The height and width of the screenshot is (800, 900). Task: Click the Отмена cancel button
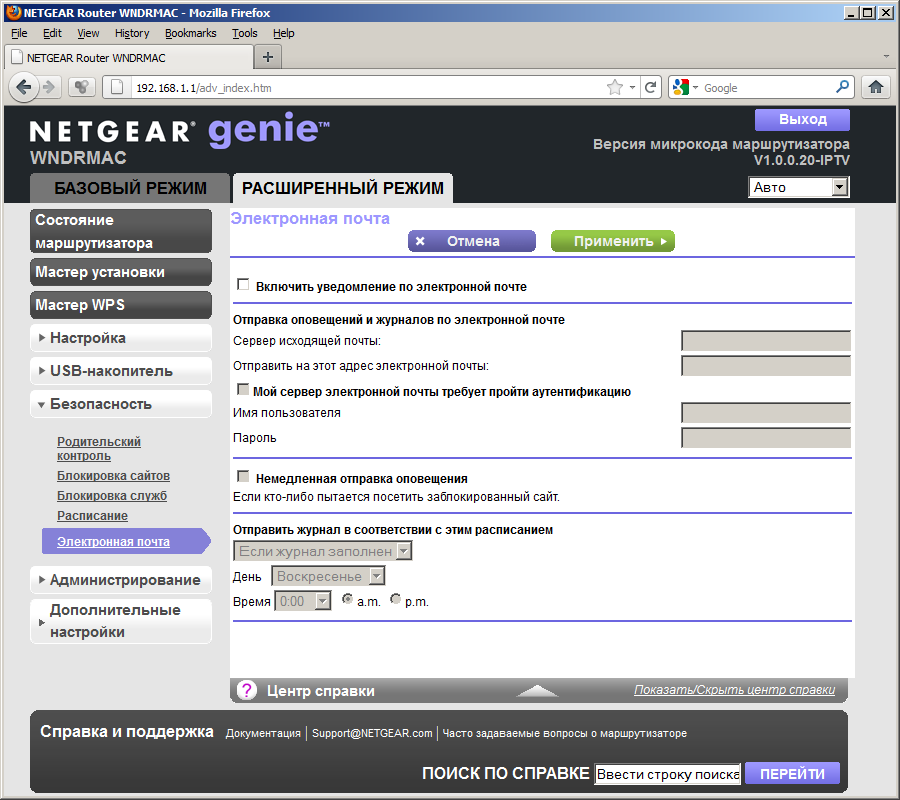tap(472, 241)
